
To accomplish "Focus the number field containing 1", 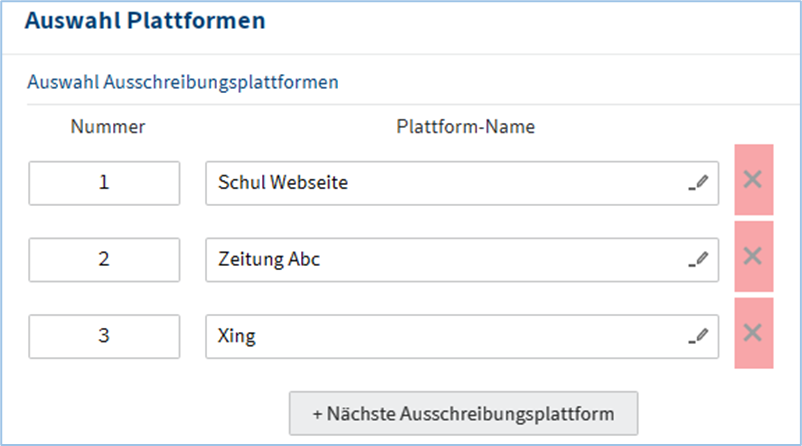I will 104,183.
